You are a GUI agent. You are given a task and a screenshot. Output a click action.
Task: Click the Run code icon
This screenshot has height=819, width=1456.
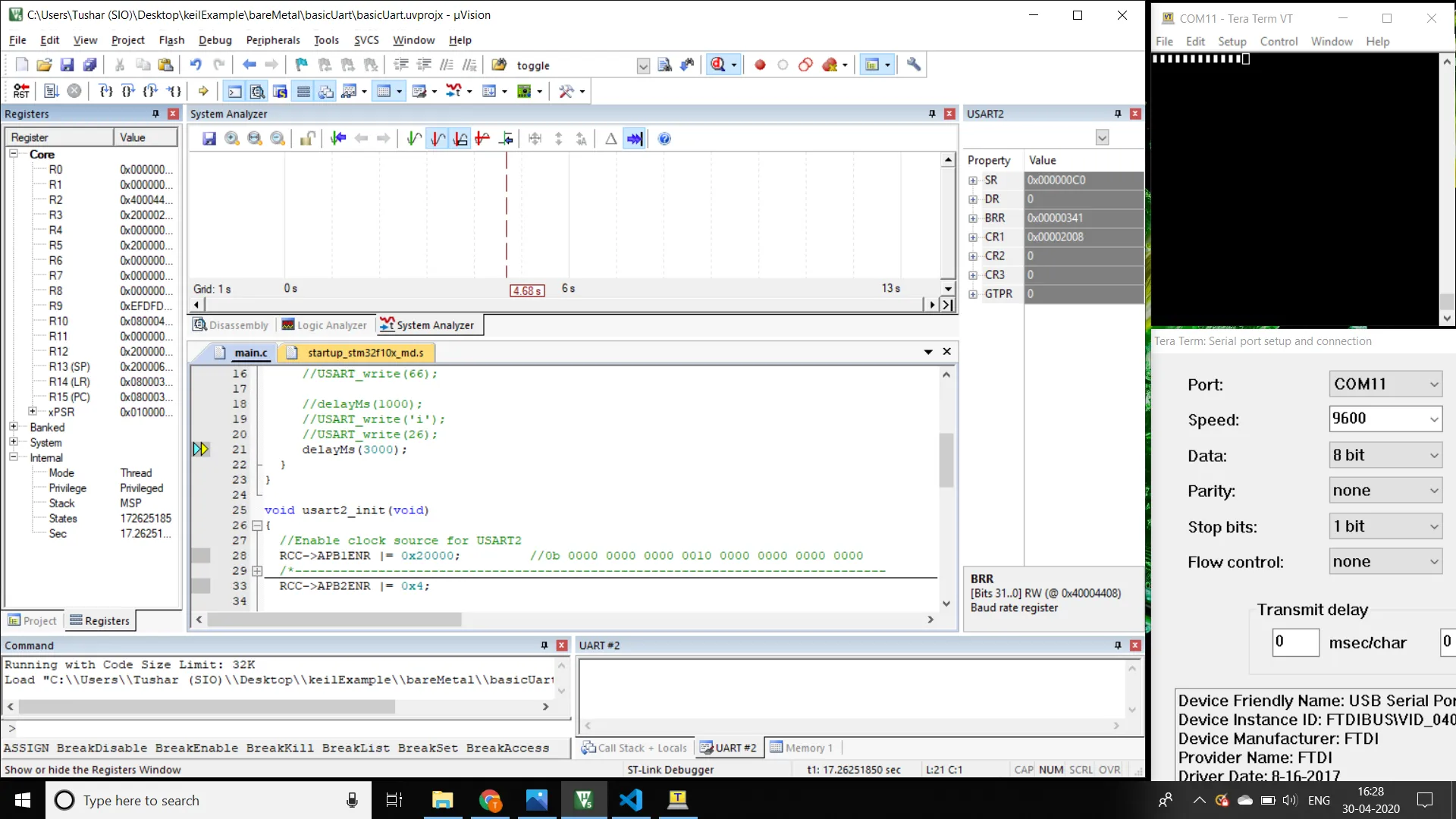coord(51,92)
